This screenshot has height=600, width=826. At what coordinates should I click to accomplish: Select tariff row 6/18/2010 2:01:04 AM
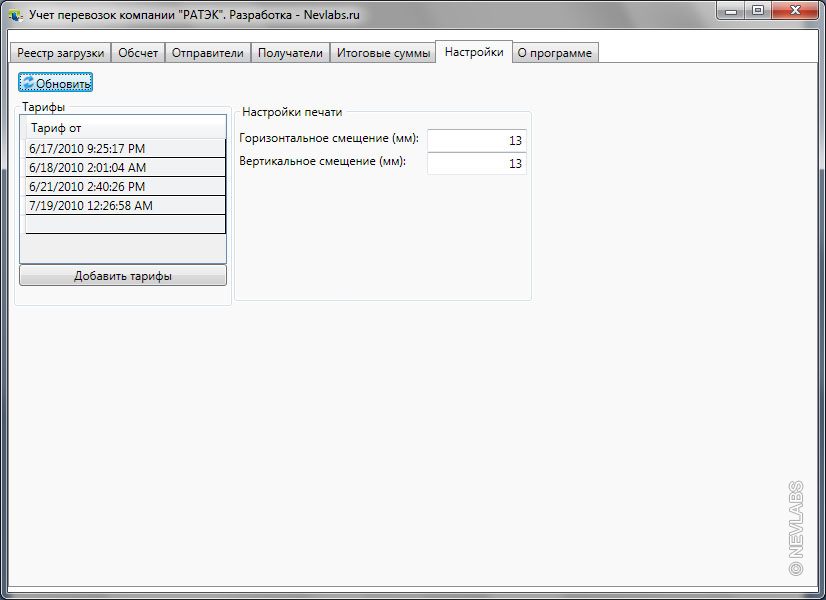pos(122,168)
